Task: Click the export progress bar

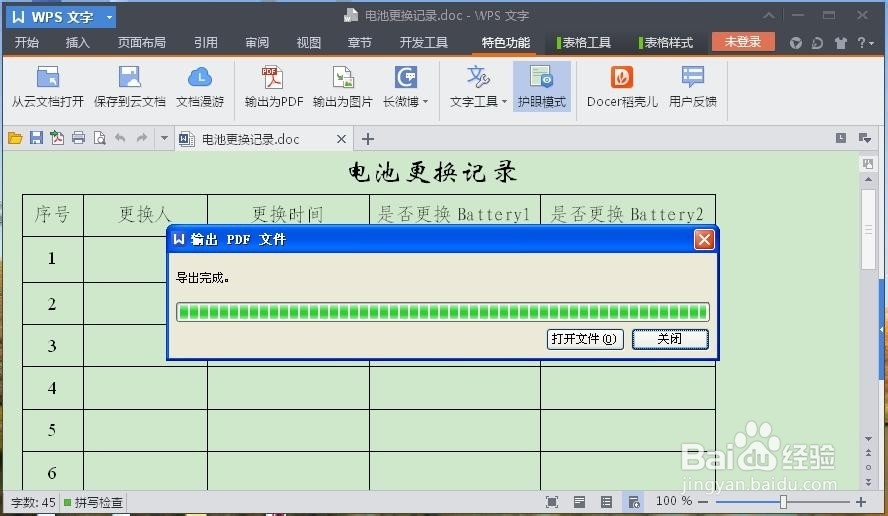Action: (x=442, y=312)
